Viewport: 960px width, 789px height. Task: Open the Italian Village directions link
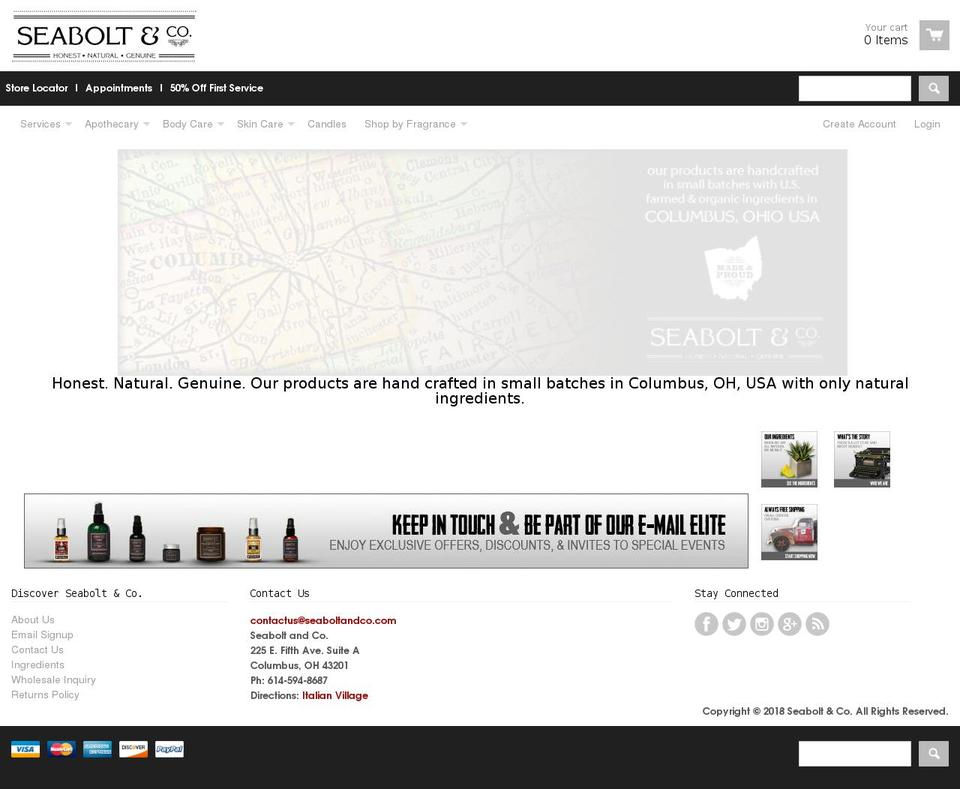point(335,695)
